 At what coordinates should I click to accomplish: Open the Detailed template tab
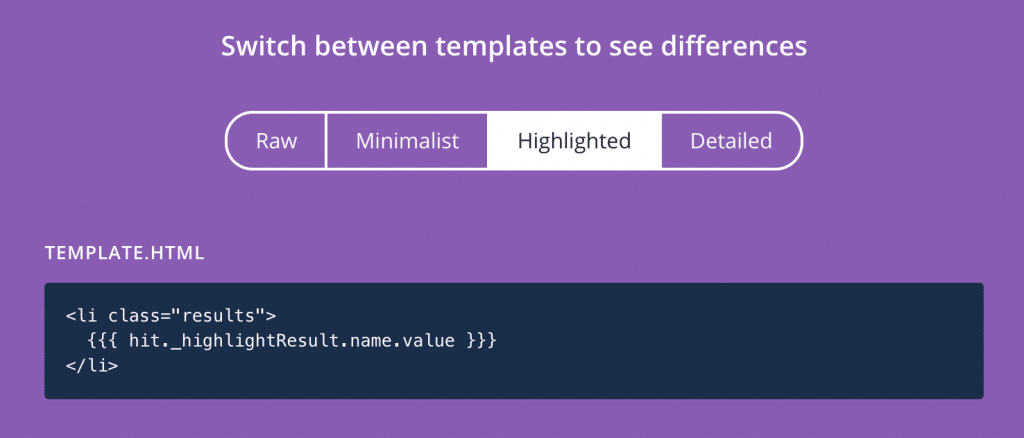[x=731, y=141]
